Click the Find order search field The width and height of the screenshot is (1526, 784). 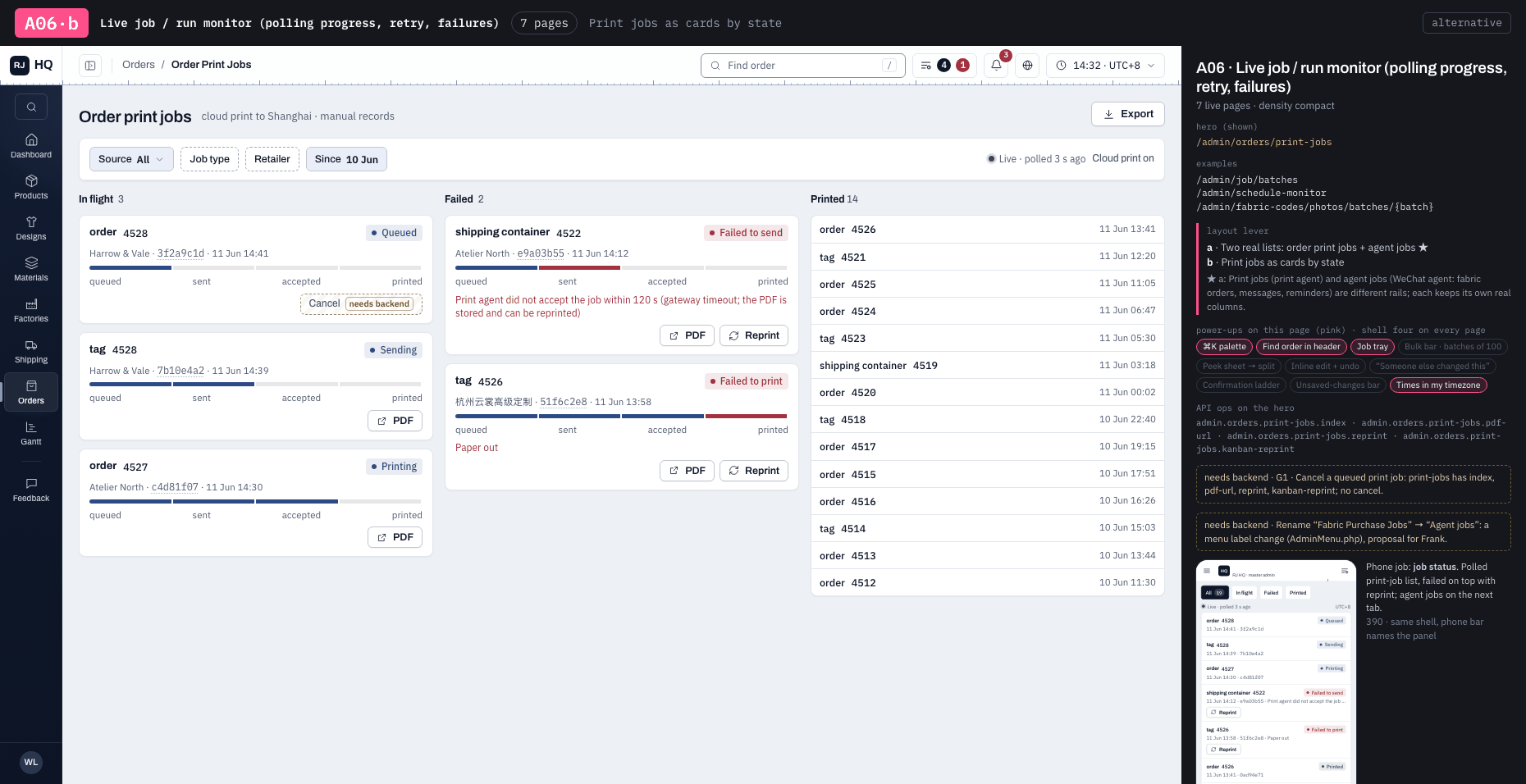[803, 66]
